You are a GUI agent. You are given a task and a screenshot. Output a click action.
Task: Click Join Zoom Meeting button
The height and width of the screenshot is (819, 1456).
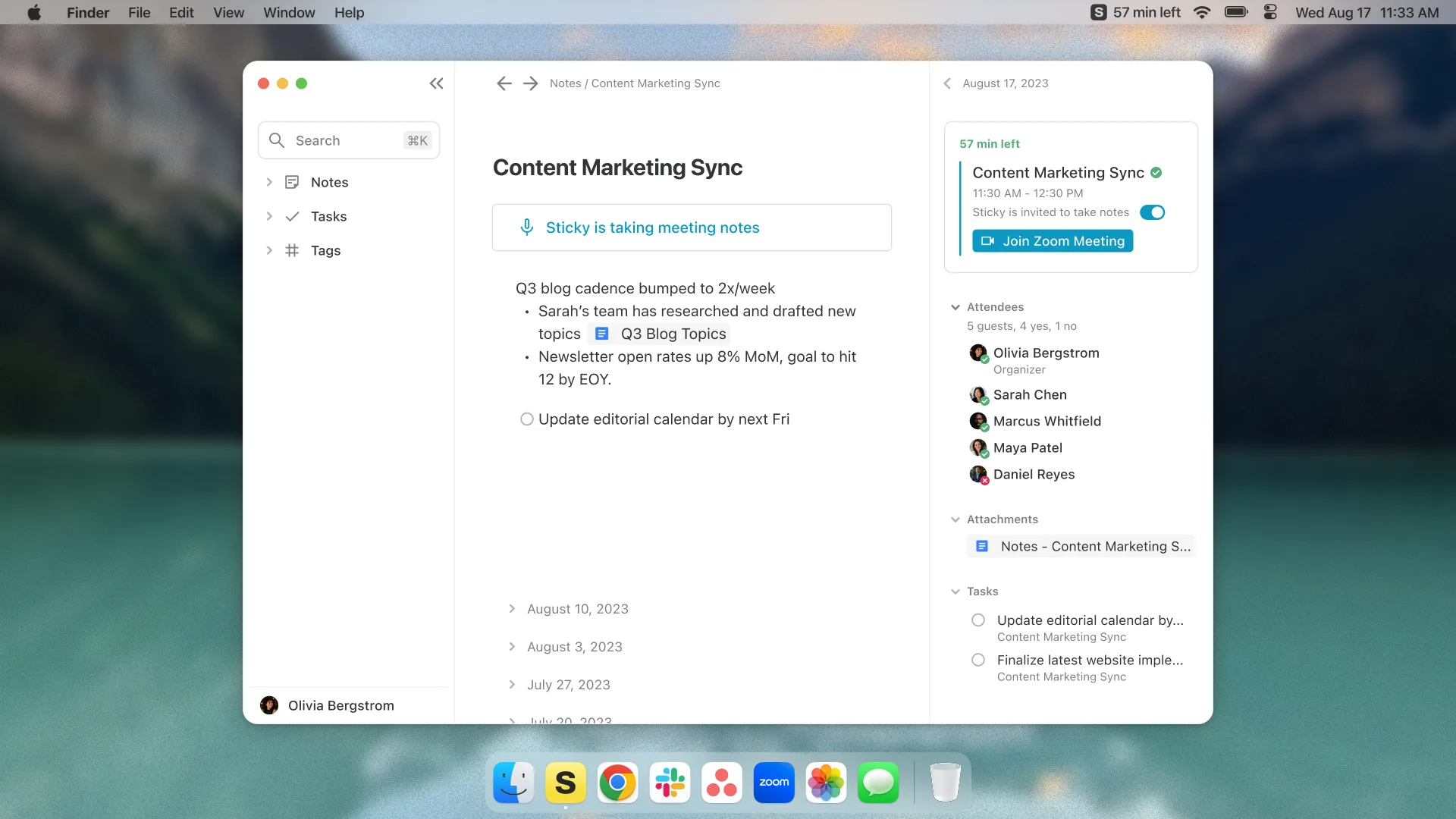click(1053, 241)
